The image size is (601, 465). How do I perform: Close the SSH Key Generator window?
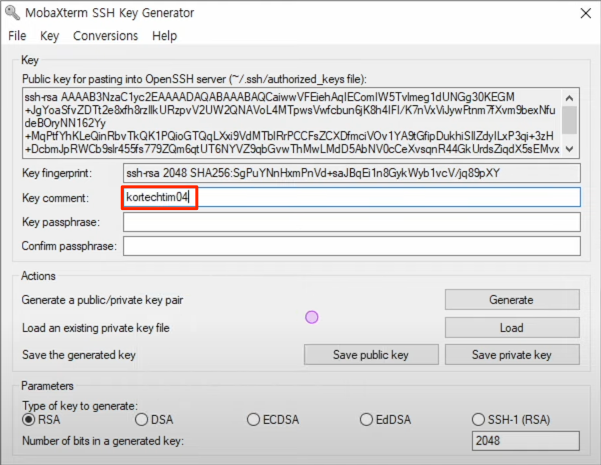(x=586, y=13)
